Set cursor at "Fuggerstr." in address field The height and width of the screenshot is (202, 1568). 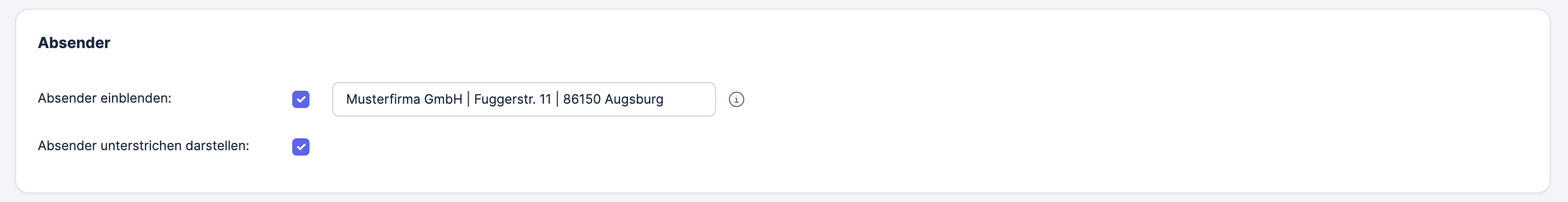click(504, 99)
